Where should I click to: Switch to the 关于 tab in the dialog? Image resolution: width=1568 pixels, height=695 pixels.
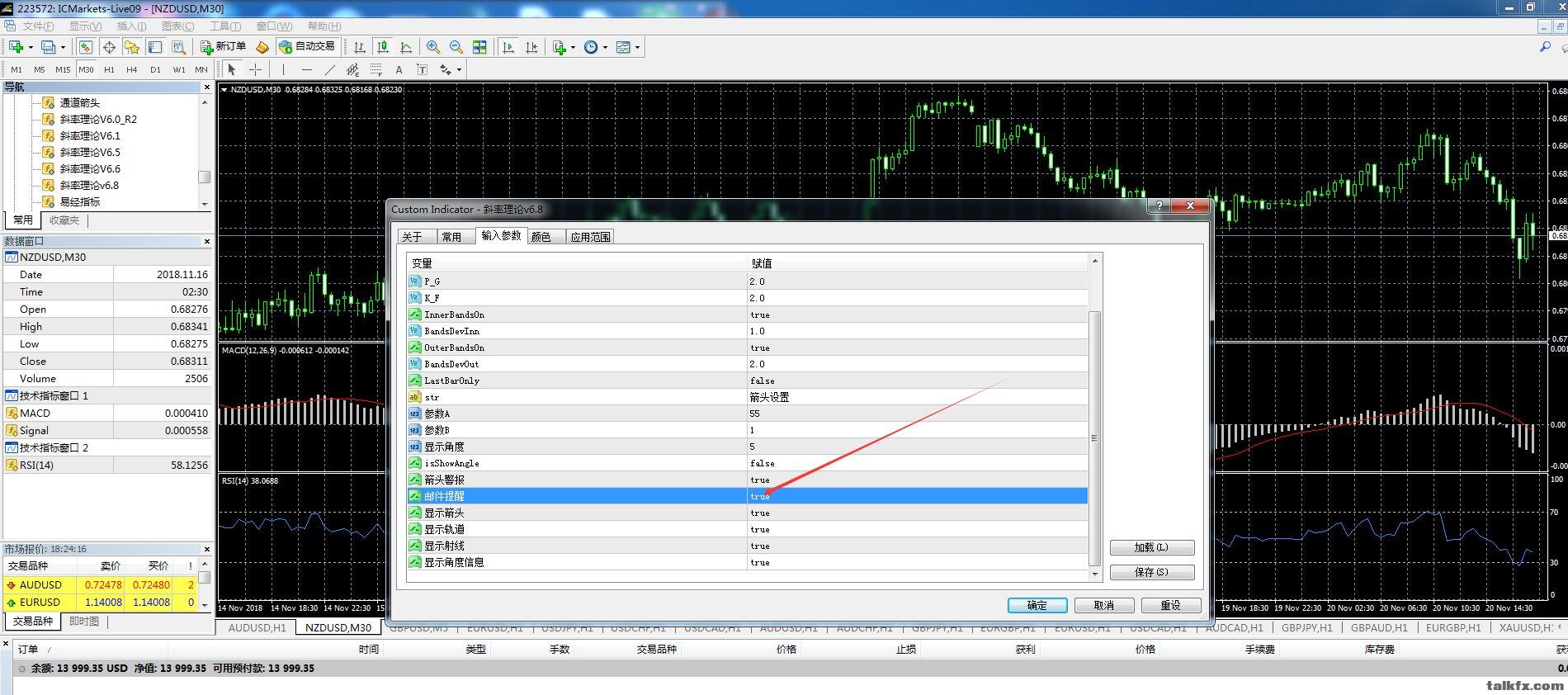[412, 237]
